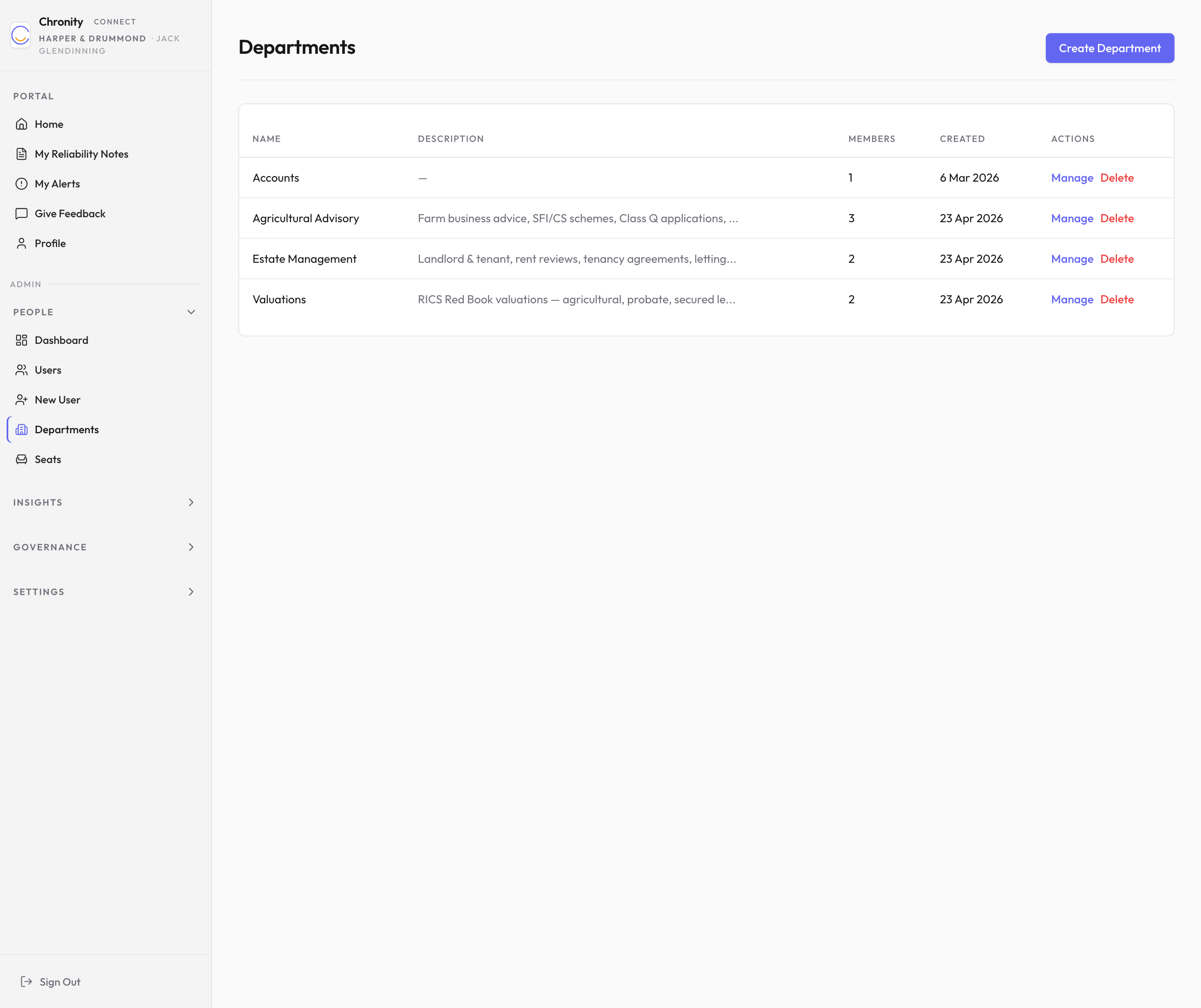Click the Seats sofa icon
1201x1008 pixels.
tap(22, 459)
